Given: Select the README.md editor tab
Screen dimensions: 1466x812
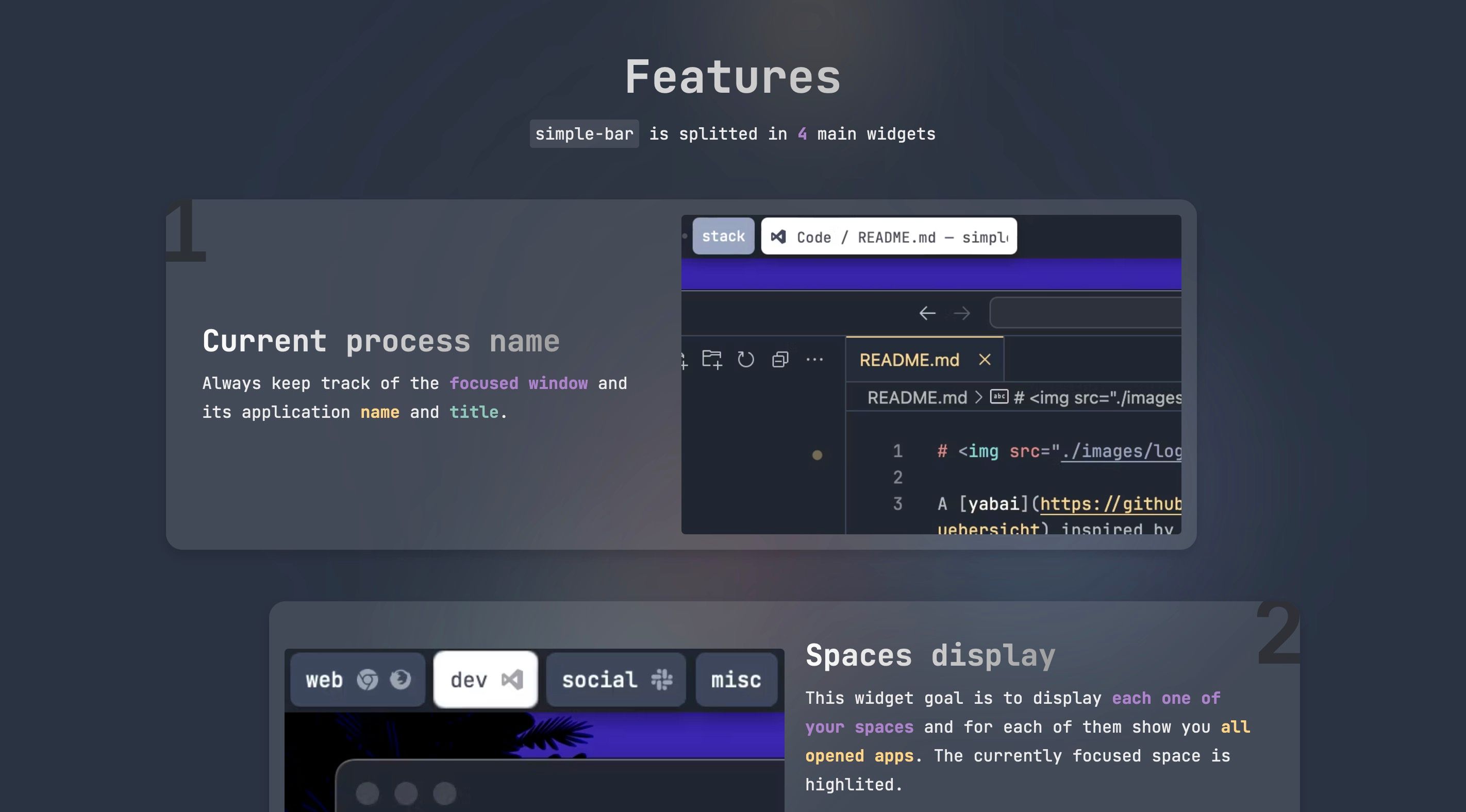Looking at the screenshot, I should coord(924,360).
